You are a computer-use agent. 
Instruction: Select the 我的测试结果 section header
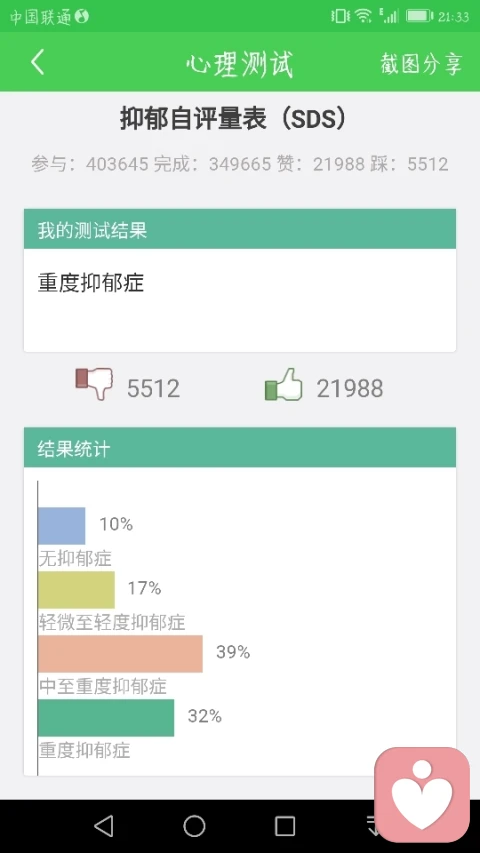coord(240,229)
